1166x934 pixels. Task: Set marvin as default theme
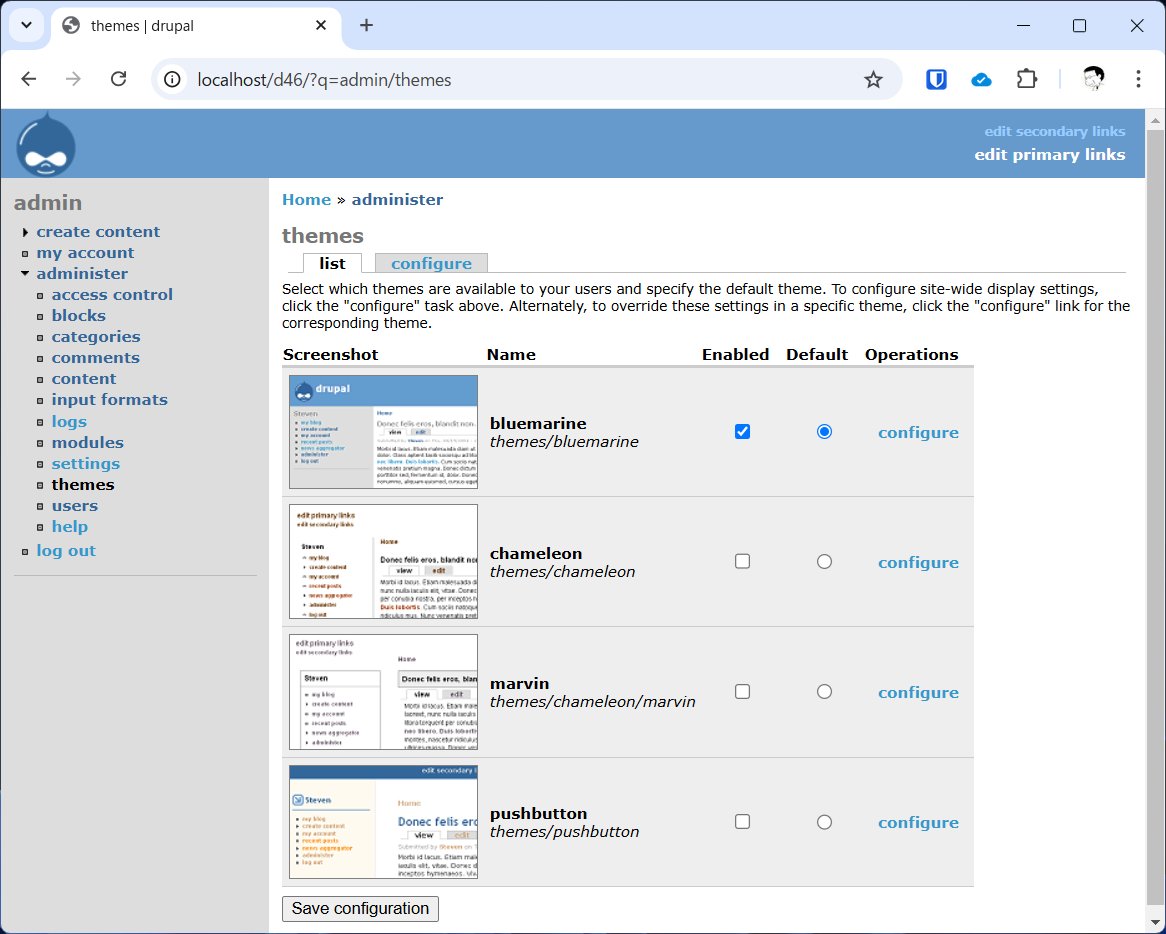(x=824, y=692)
